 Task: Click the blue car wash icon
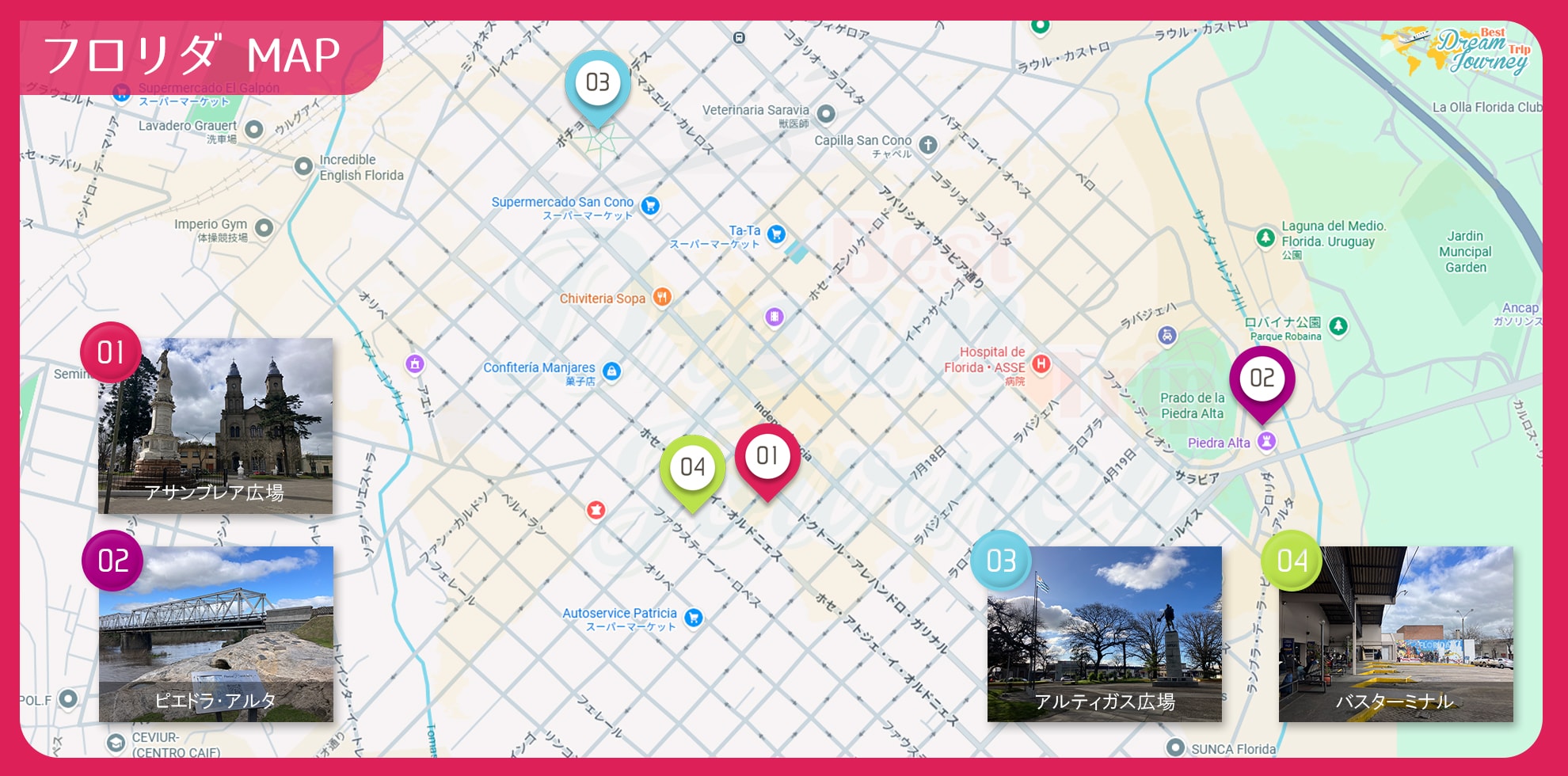click(x=1167, y=335)
